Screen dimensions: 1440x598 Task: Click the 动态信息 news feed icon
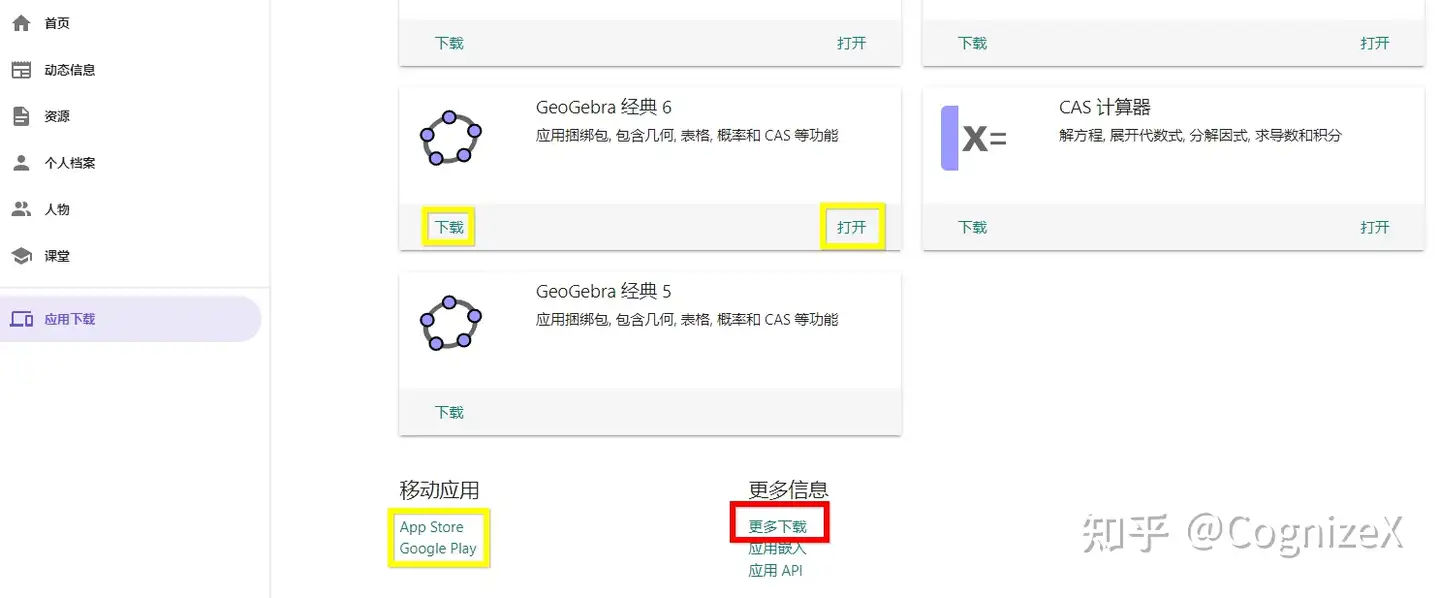21,70
